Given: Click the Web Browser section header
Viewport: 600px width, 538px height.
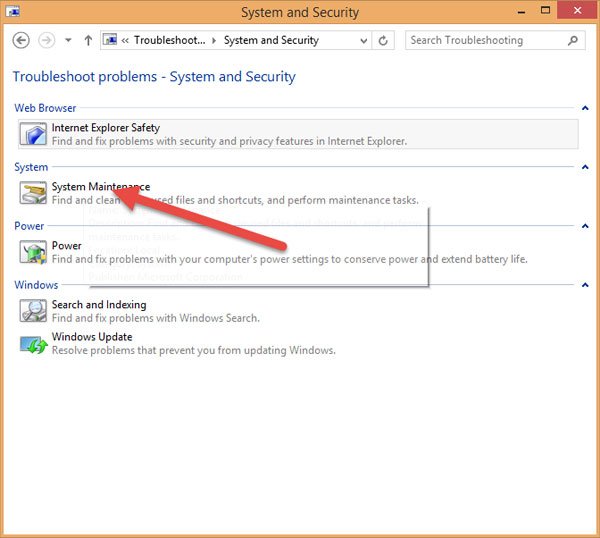Looking at the screenshot, I should 45,108.
